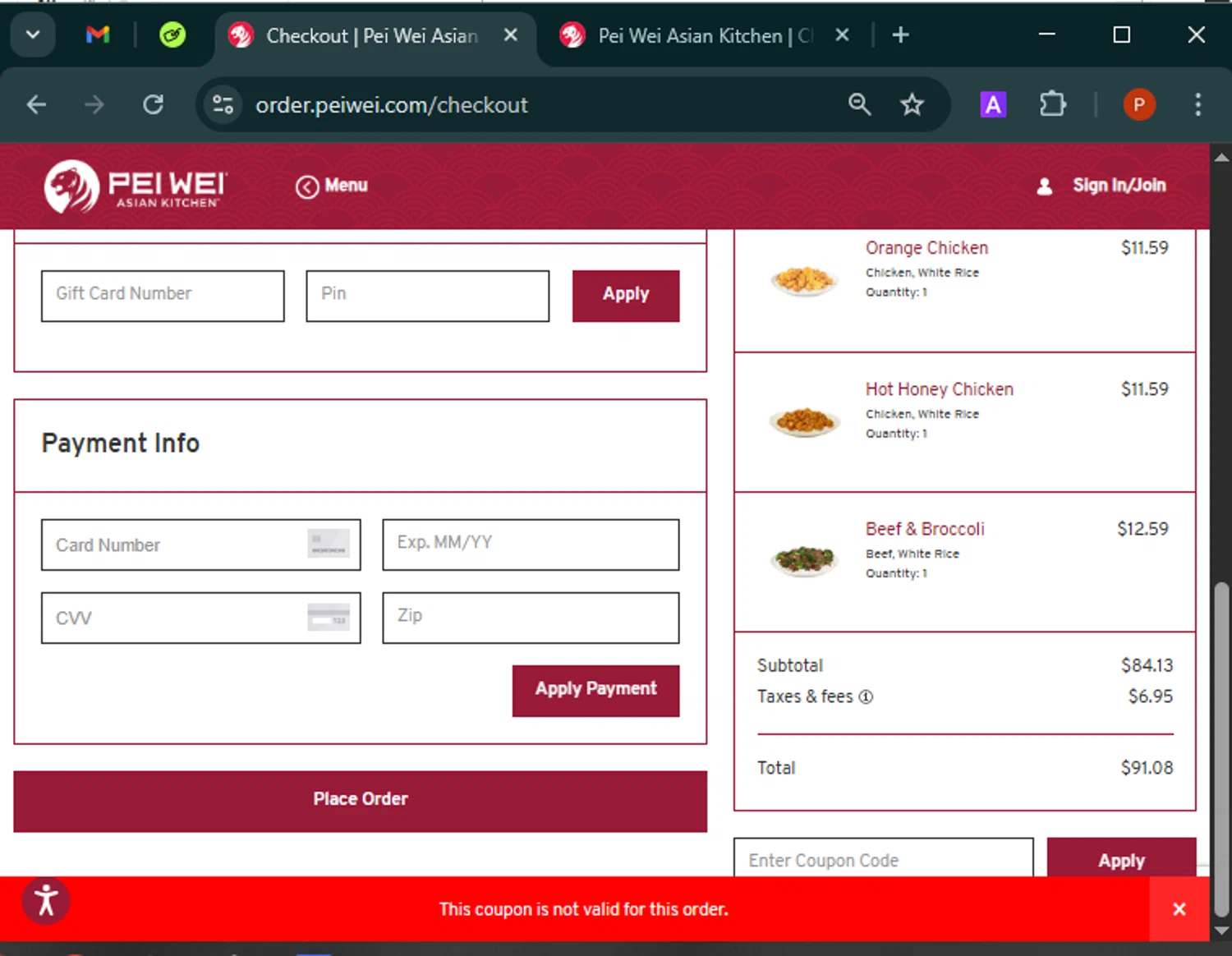Focus the Enter Coupon Code field
This screenshot has height=956, width=1232.
pos(883,858)
